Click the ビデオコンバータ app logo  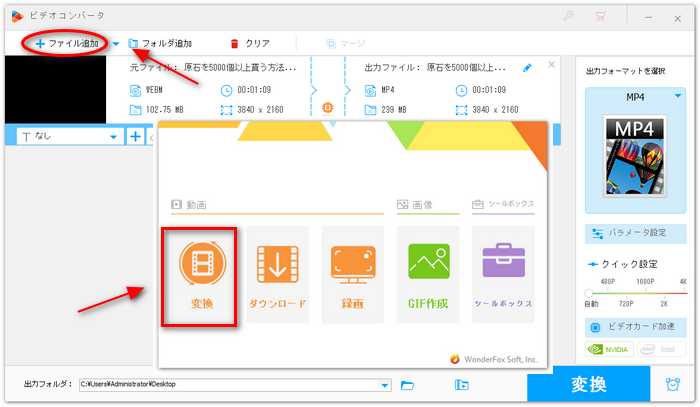click(17, 17)
